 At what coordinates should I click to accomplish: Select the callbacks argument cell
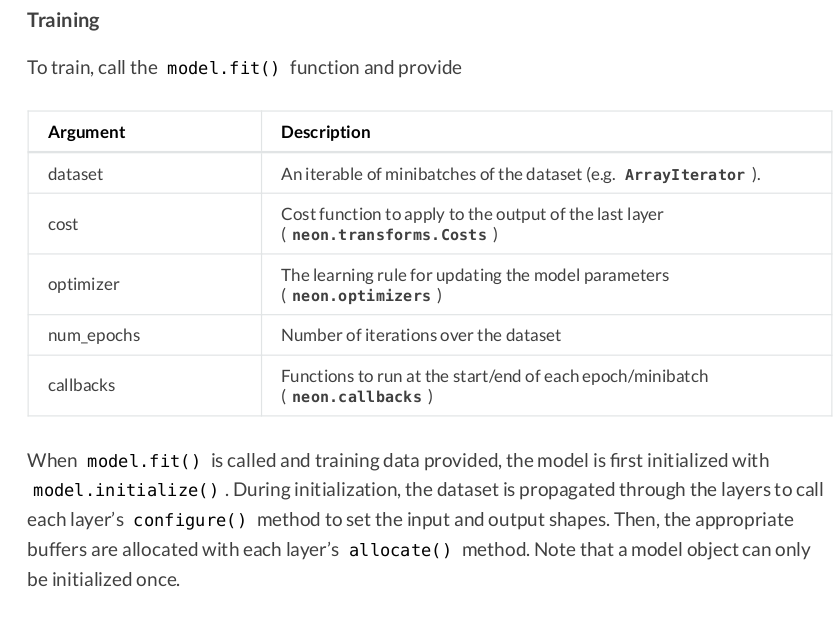click(81, 385)
